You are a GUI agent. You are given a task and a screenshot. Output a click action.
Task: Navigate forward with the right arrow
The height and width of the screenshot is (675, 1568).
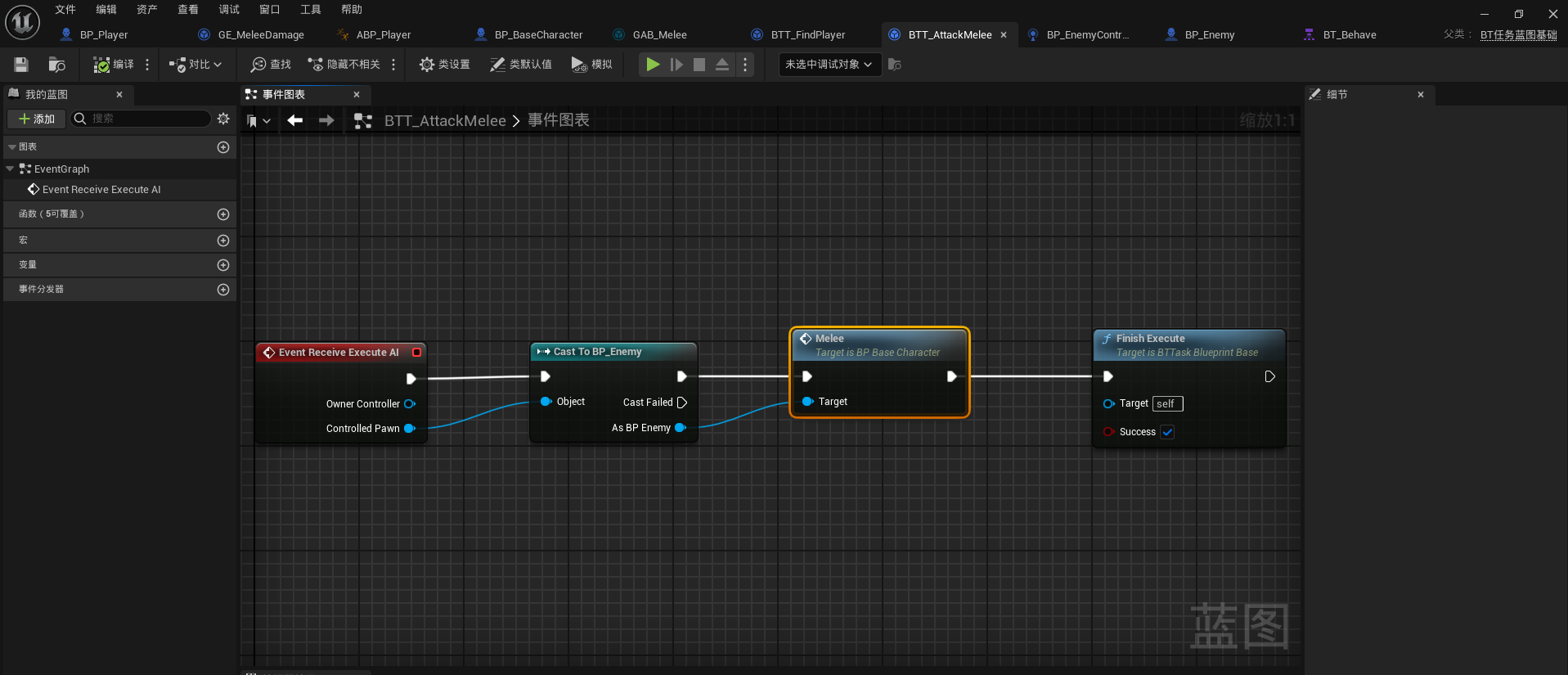(326, 120)
